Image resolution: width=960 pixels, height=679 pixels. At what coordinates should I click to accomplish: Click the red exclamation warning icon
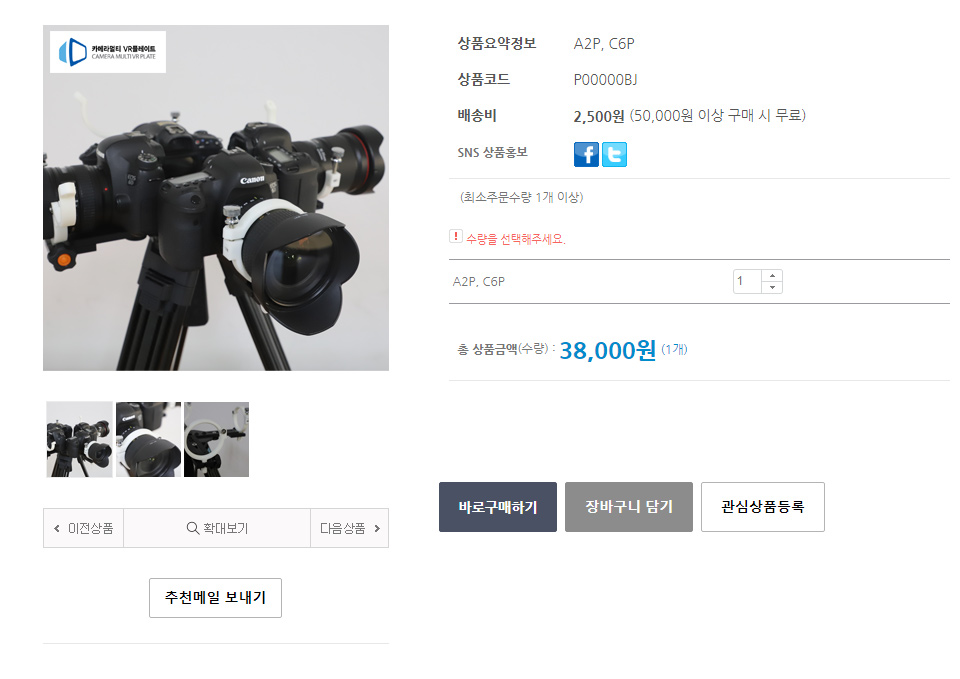click(x=456, y=237)
